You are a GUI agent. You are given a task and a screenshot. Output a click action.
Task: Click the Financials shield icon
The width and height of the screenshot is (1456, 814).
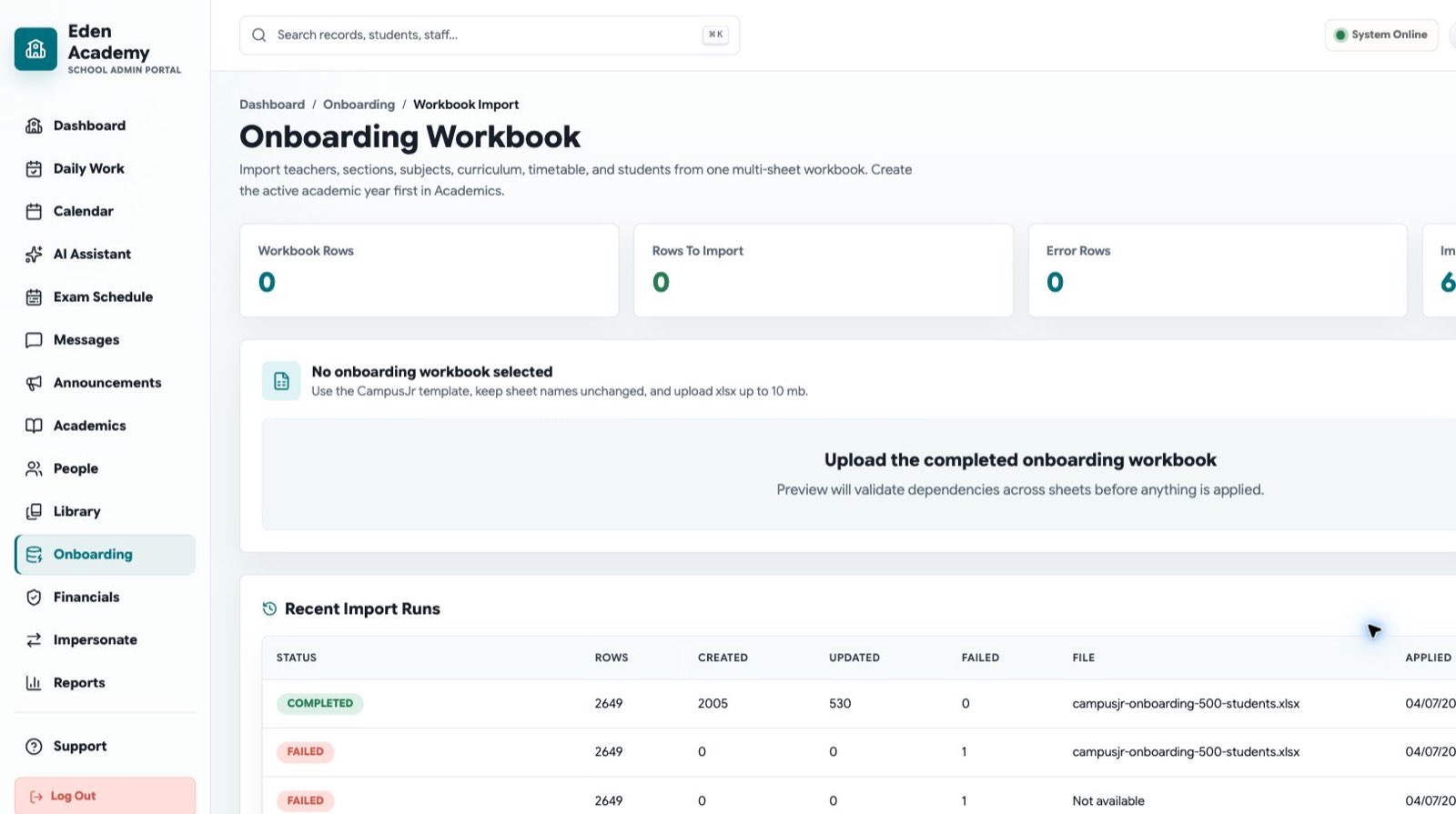click(34, 597)
